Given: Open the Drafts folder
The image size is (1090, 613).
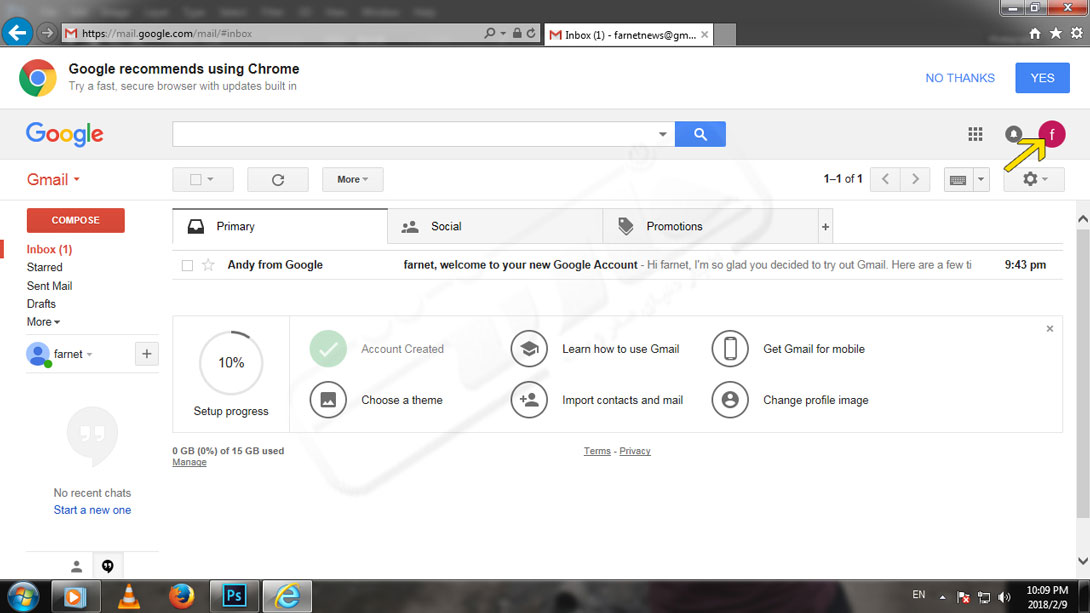Looking at the screenshot, I should [x=41, y=304].
